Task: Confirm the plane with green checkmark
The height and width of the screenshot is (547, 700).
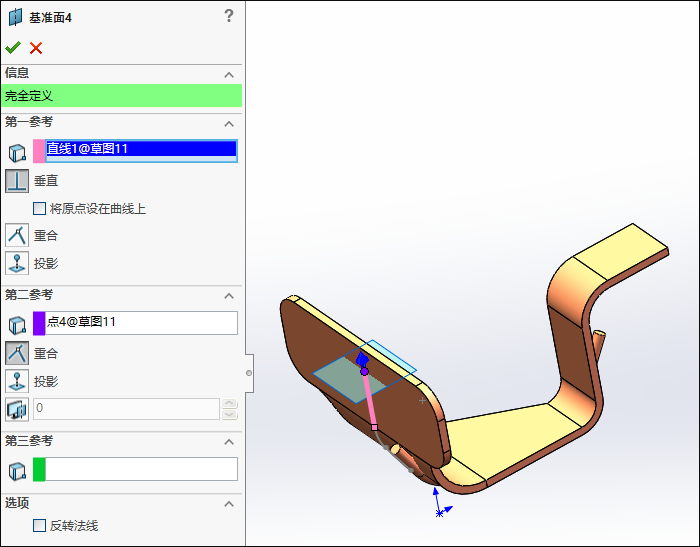Action: coord(13,47)
